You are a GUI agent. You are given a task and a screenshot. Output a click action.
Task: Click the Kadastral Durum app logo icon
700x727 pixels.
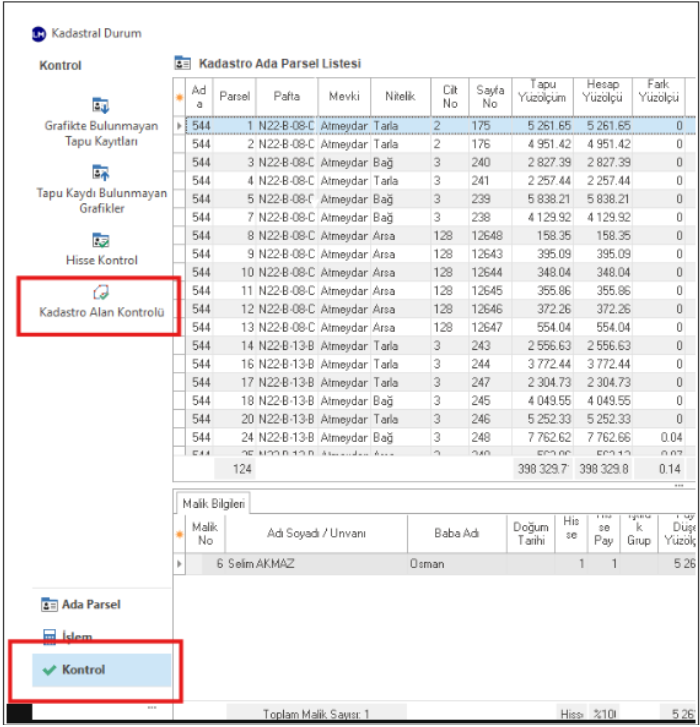coord(39,34)
